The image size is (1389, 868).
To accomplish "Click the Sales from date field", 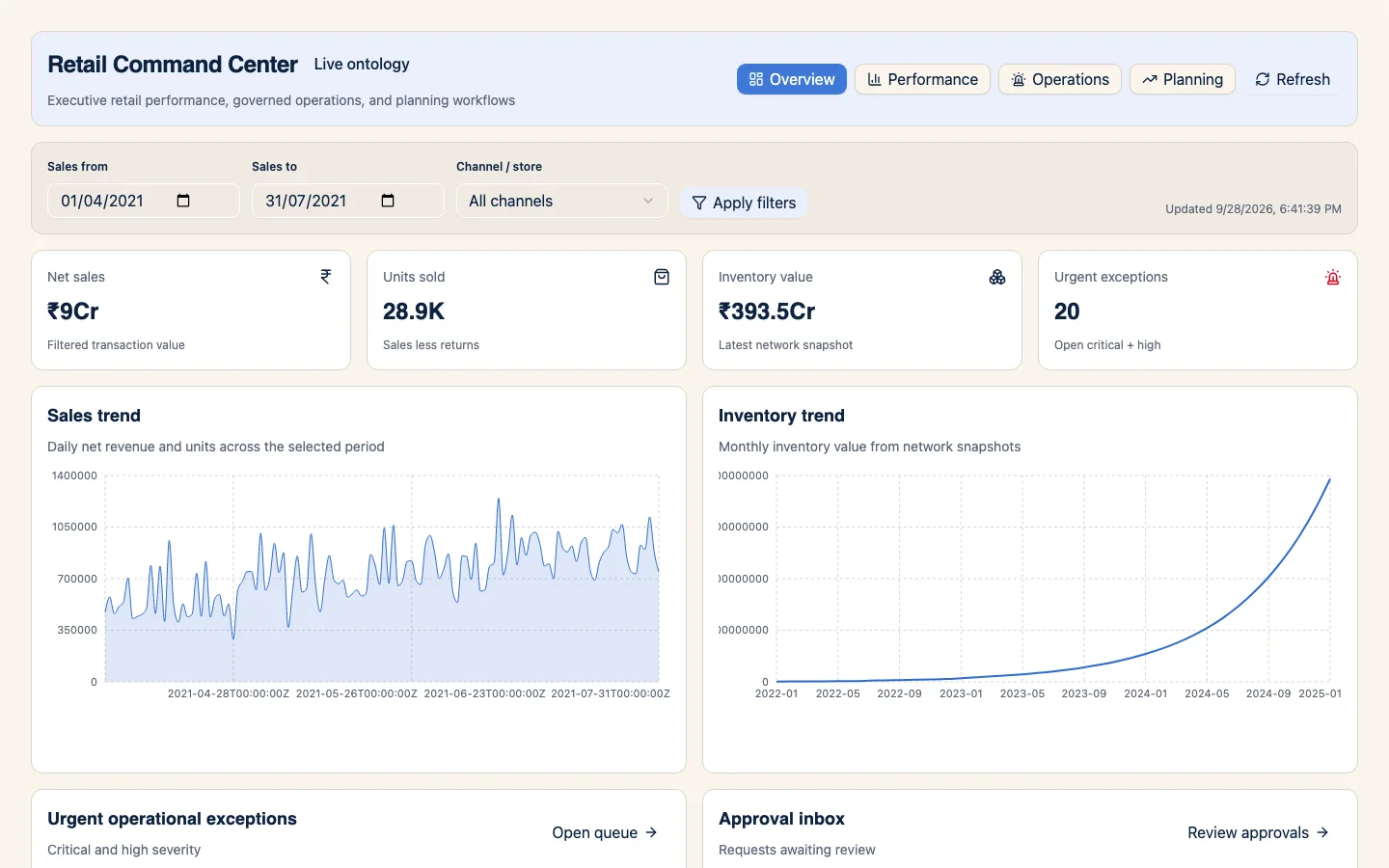I will tap(144, 201).
